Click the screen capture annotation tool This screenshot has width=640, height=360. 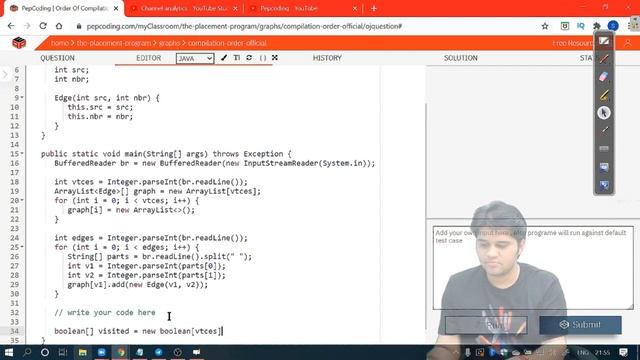604,167
